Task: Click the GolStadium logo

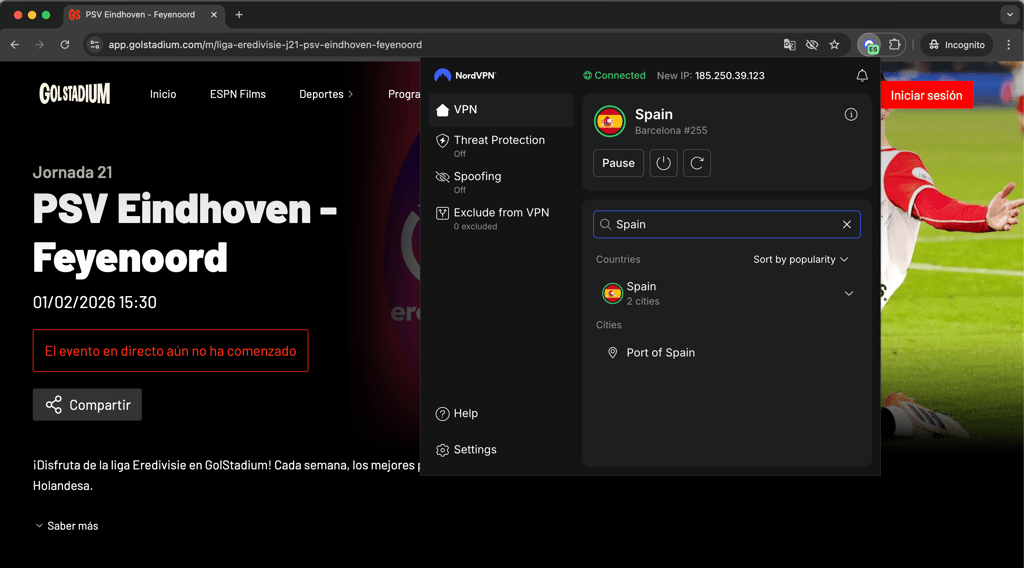Action: click(x=74, y=93)
